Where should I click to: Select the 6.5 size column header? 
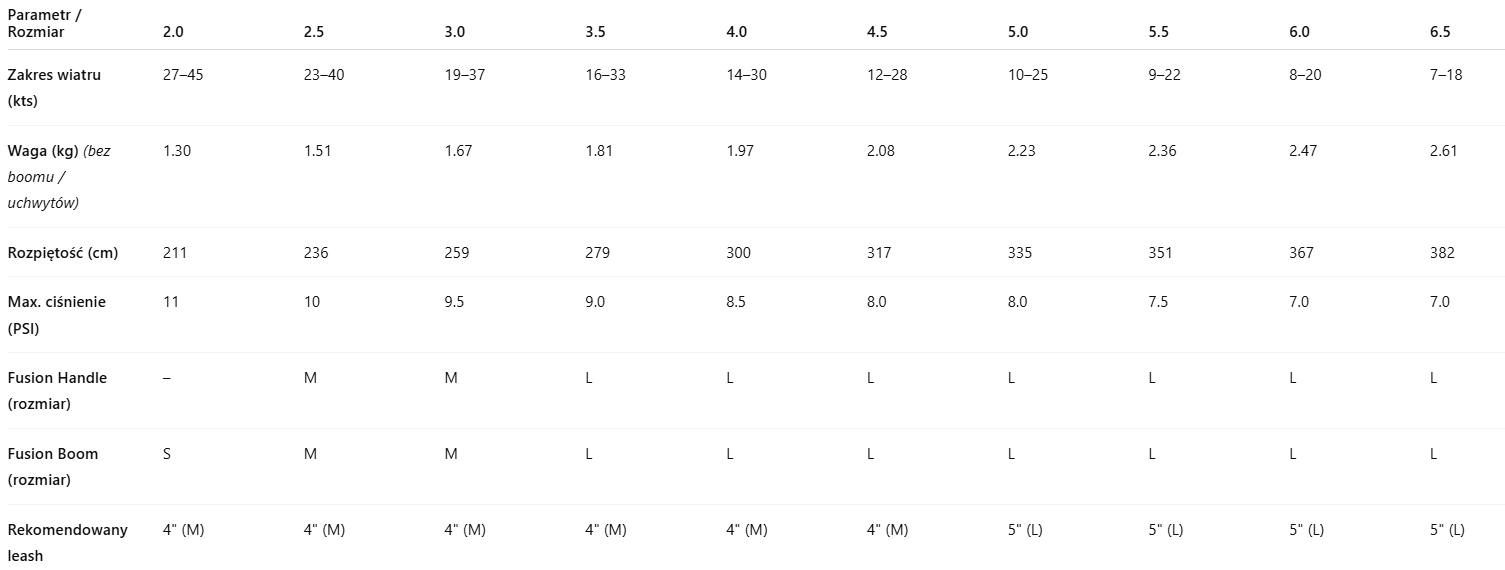[x=1440, y=32]
